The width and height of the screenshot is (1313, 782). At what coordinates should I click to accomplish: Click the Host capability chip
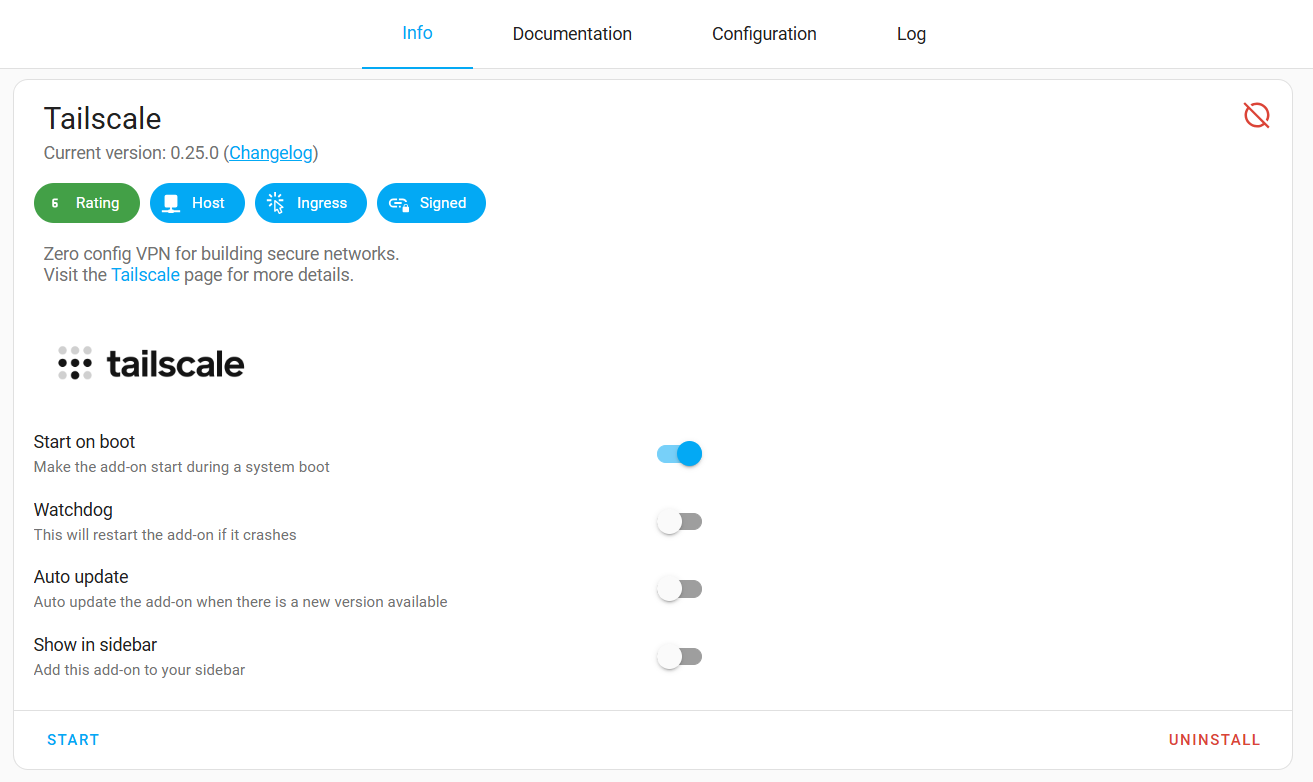point(197,203)
